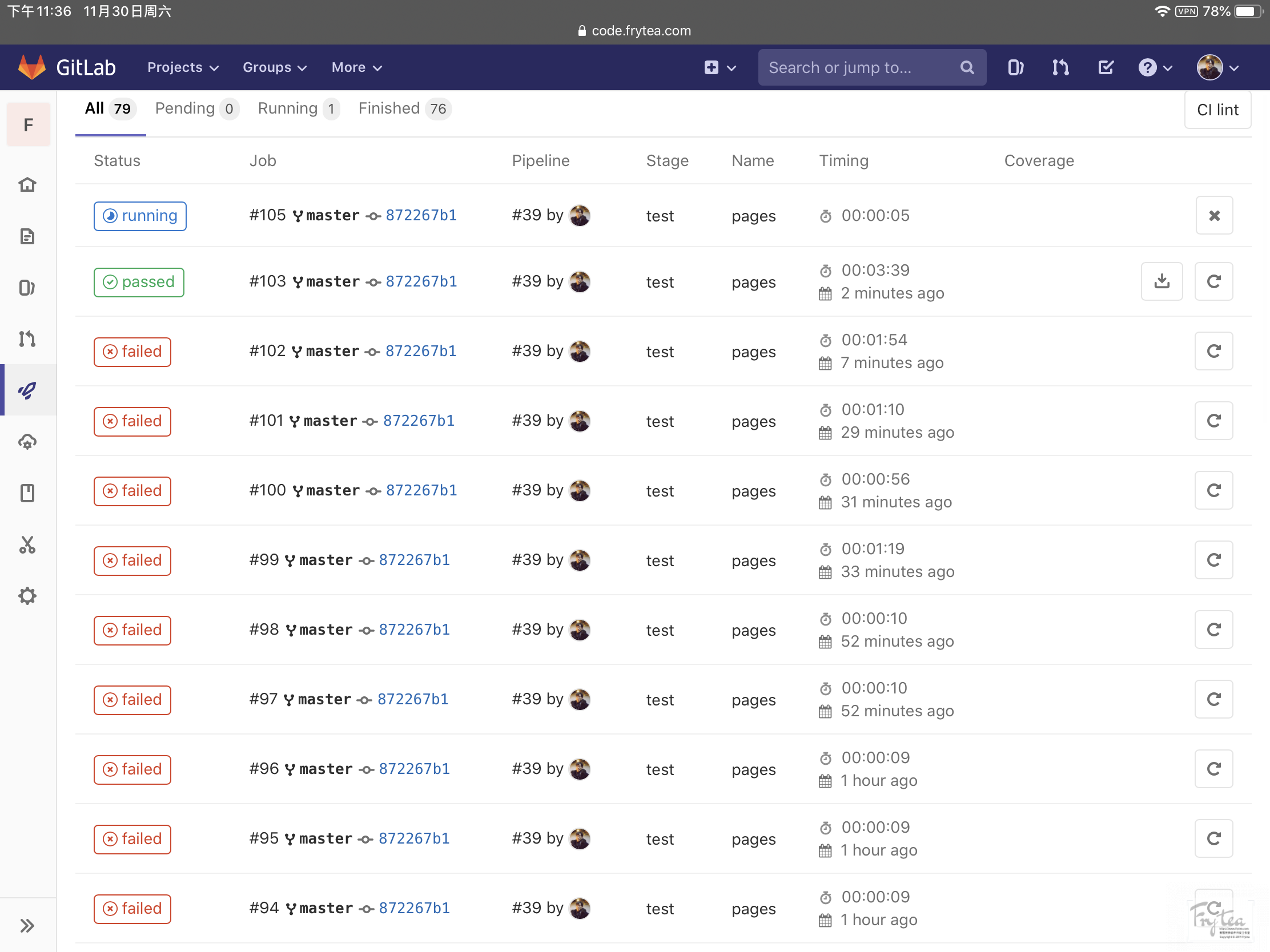
Task: Expand the sidebar with double chevron
Action: pos(27,925)
